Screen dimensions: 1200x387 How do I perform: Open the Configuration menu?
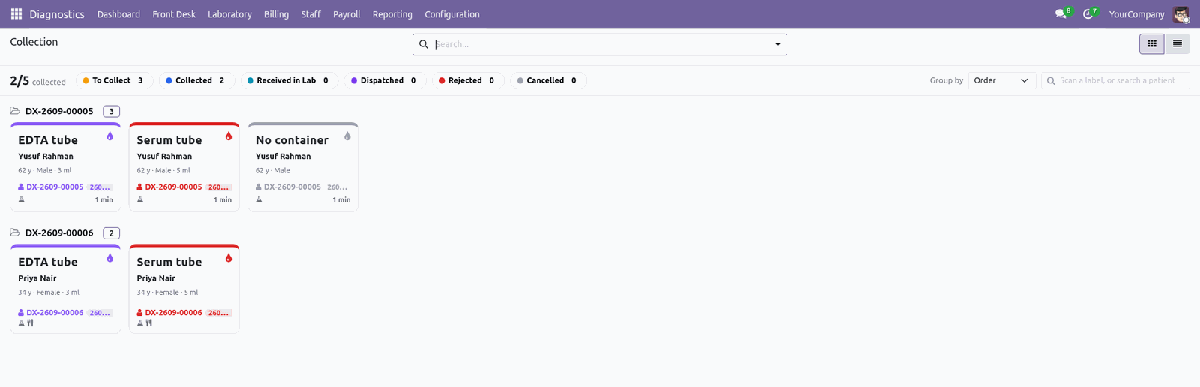click(x=452, y=14)
